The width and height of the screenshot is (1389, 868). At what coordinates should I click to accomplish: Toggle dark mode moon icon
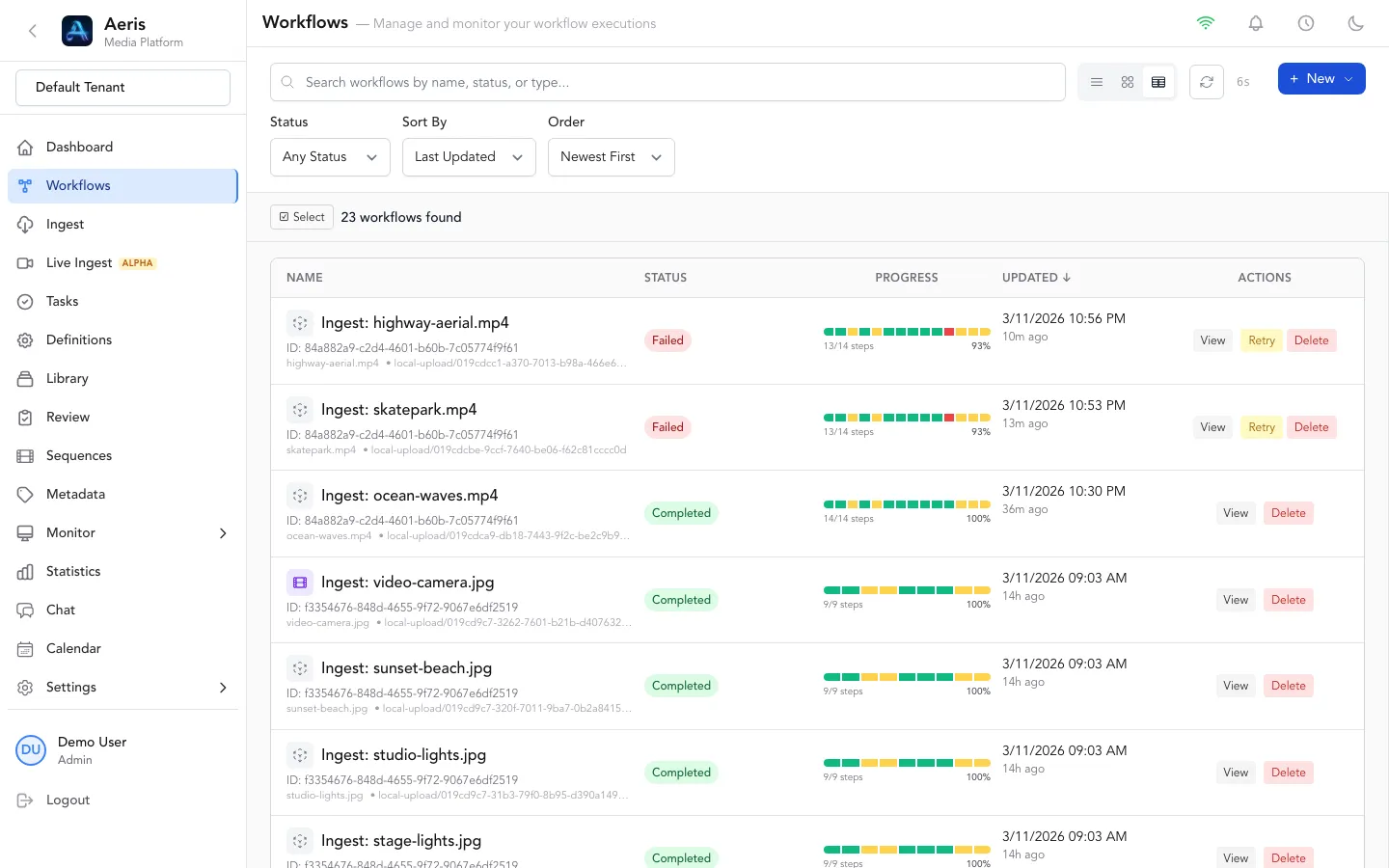pos(1356,23)
